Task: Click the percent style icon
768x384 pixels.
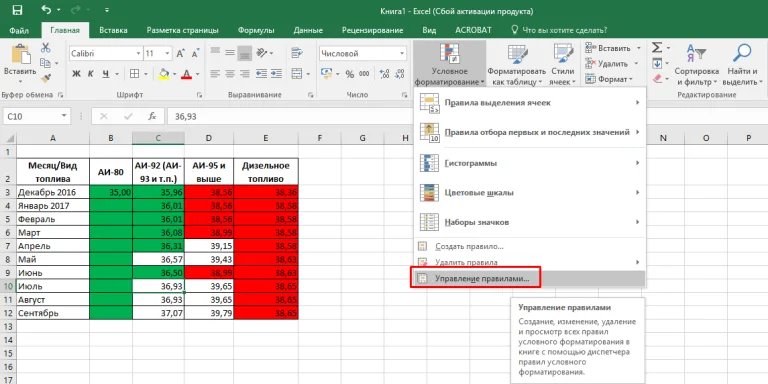Action: (350, 74)
